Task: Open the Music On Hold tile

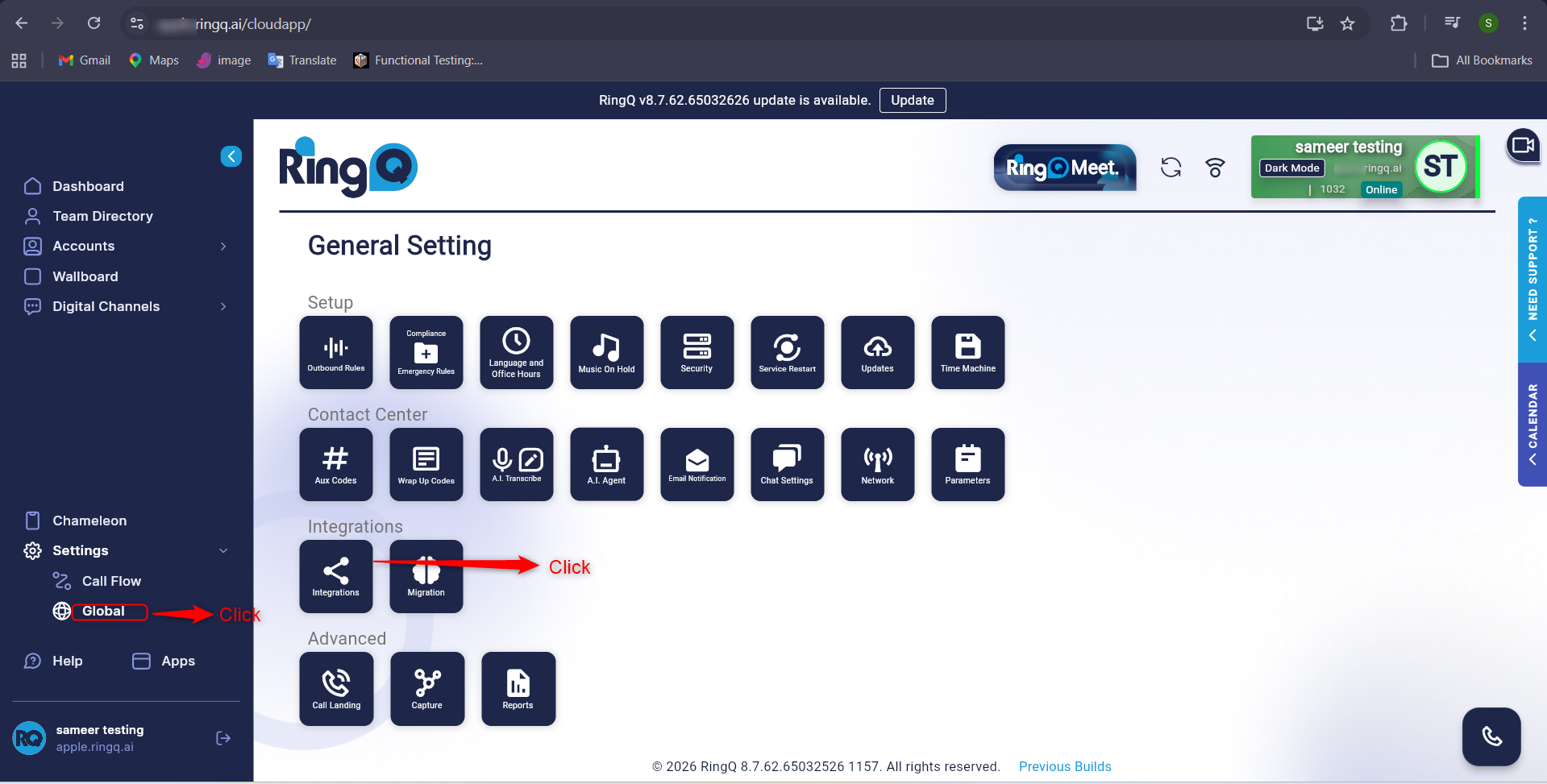Action: point(607,352)
